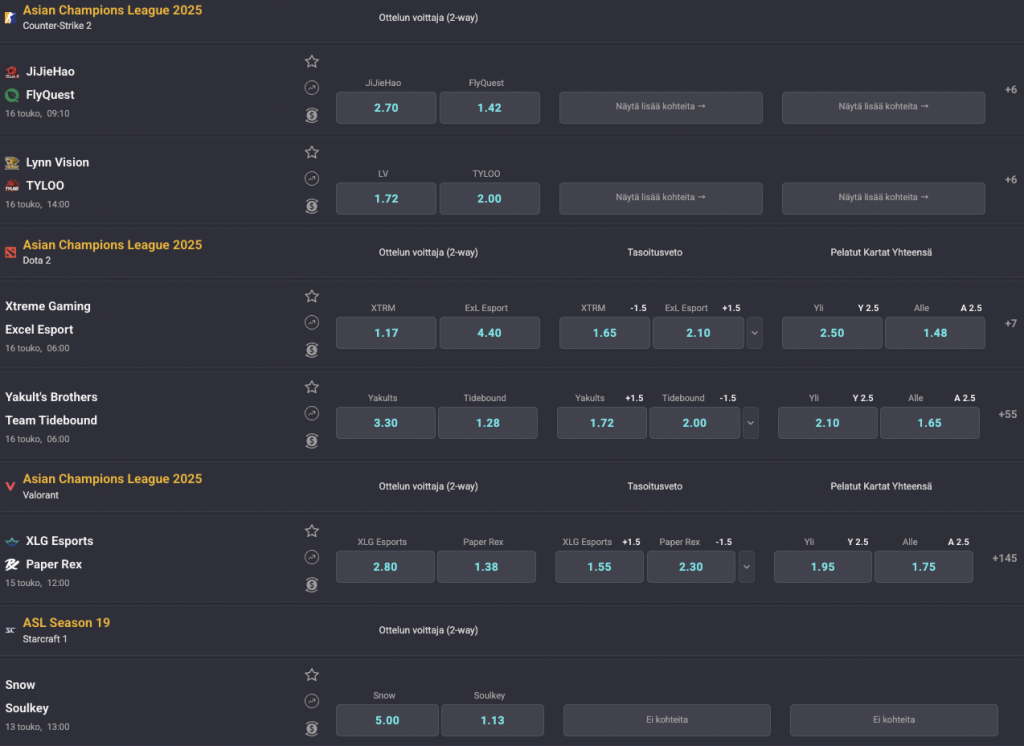1024x746 pixels.
Task: Click the Lynn Vision team logo
Action: point(12,163)
